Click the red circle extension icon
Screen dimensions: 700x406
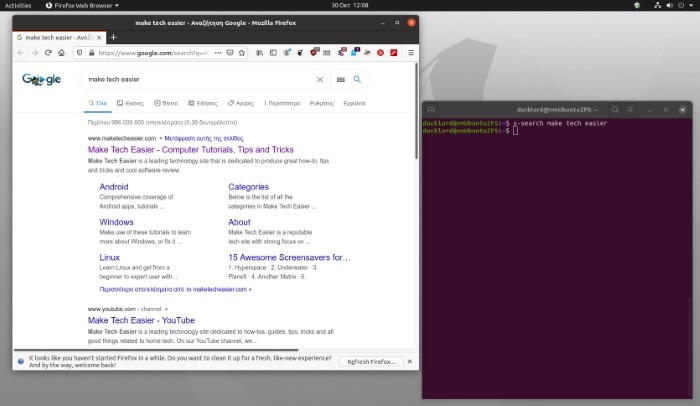click(x=380, y=53)
